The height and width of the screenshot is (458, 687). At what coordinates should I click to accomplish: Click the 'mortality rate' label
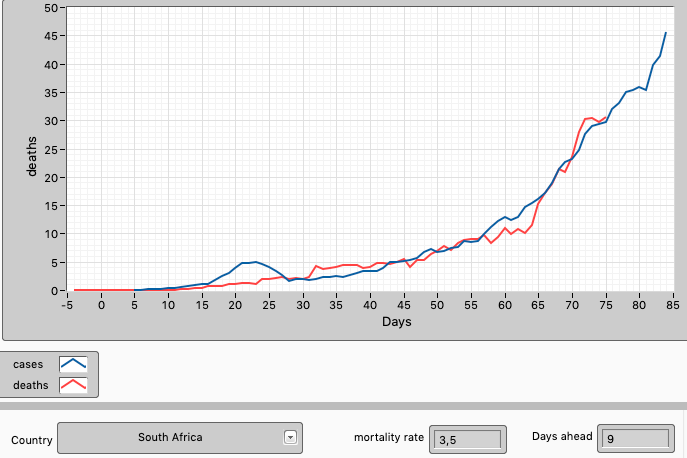point(389,437)
